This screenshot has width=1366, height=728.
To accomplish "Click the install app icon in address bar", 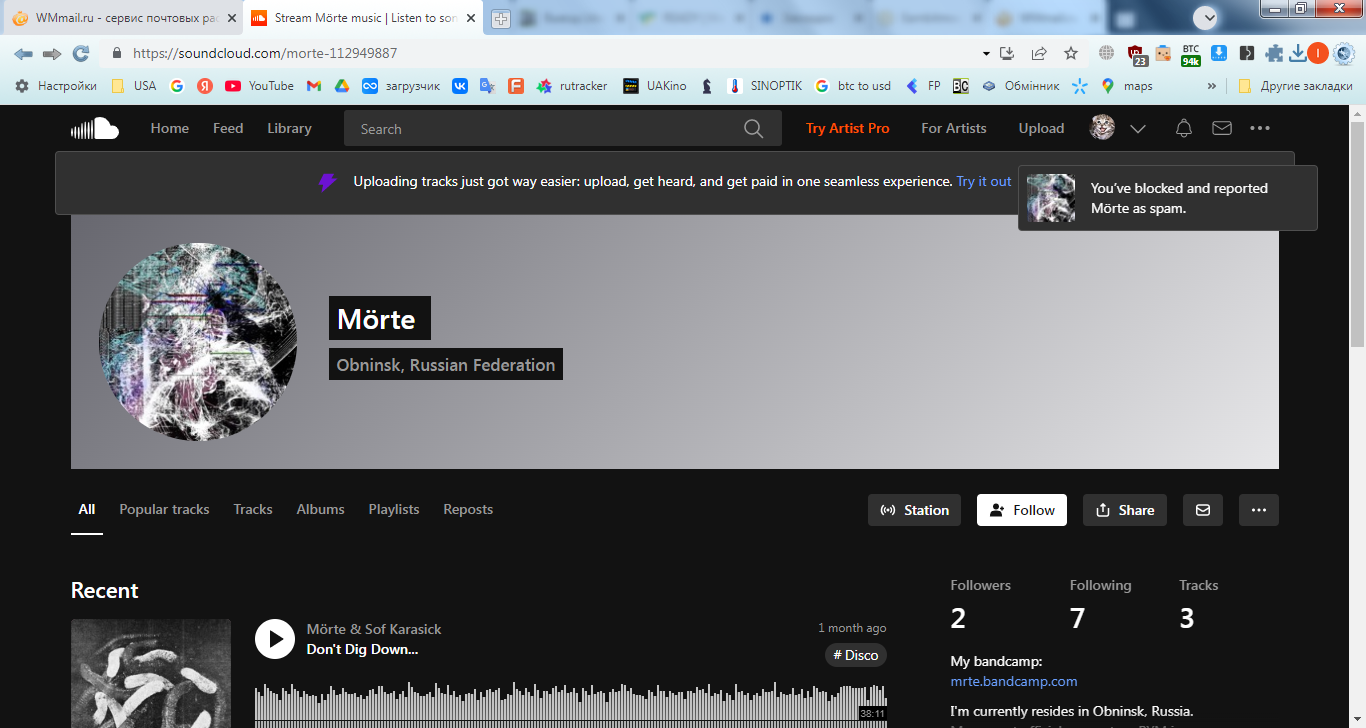I will coord(1008,53).
